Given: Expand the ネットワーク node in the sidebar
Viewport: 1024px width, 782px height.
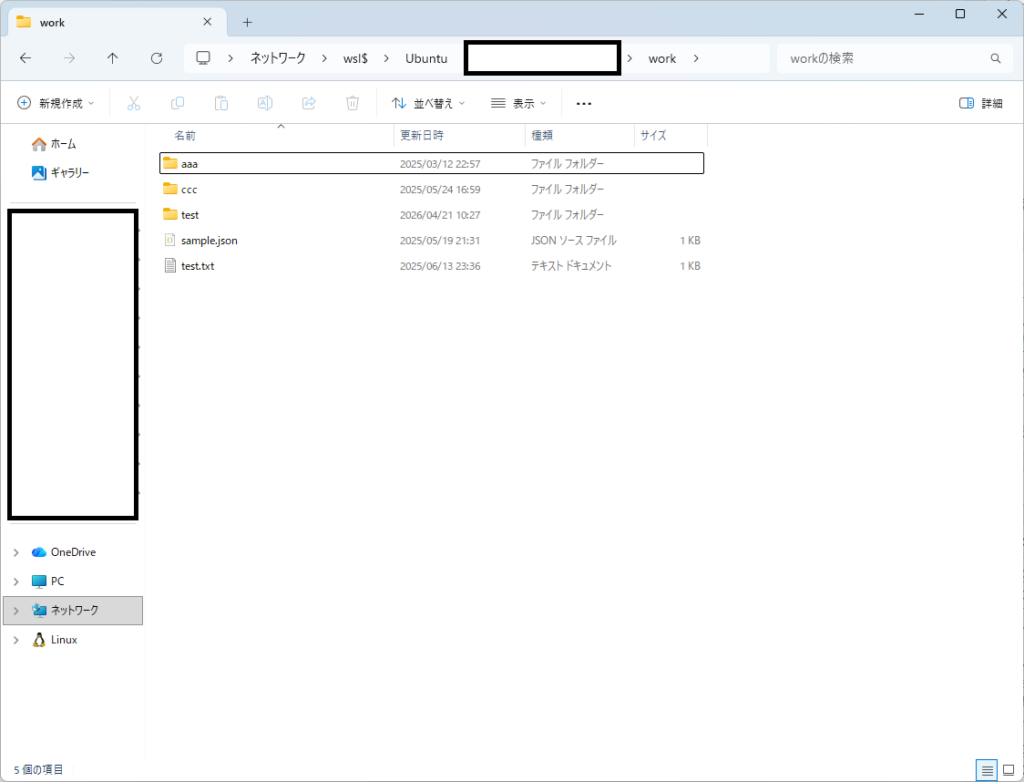Looking at the screenshot, I should tap(16, 610).
